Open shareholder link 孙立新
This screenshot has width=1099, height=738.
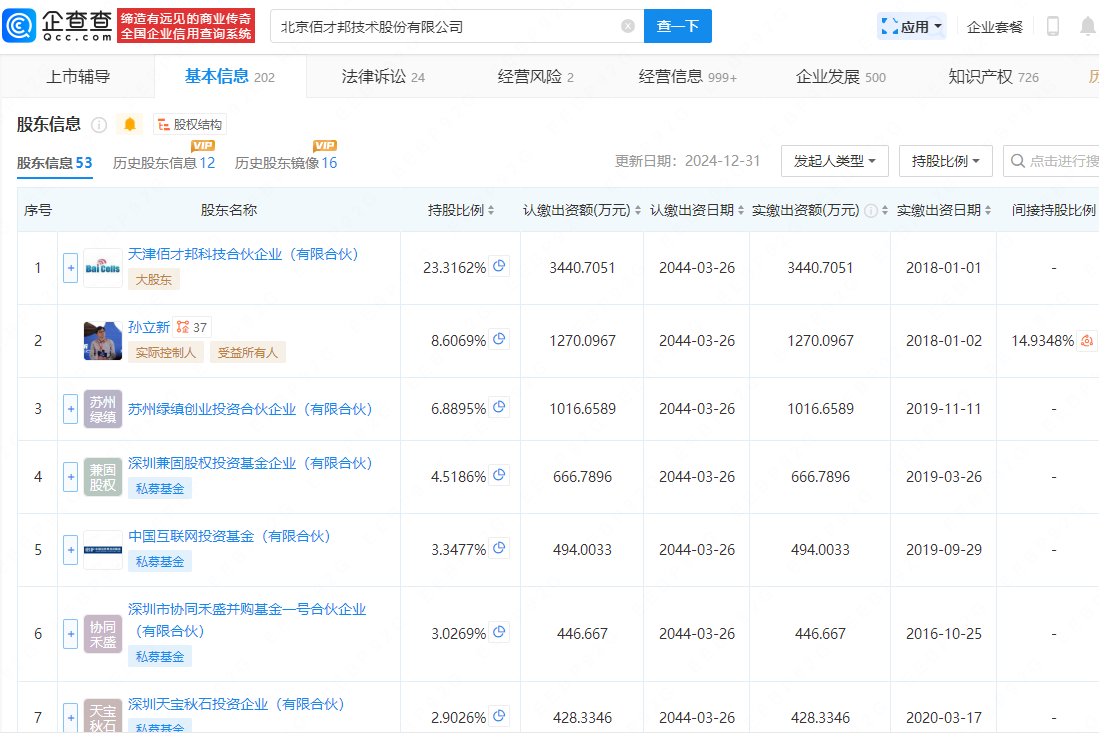(x=149, y=327)
